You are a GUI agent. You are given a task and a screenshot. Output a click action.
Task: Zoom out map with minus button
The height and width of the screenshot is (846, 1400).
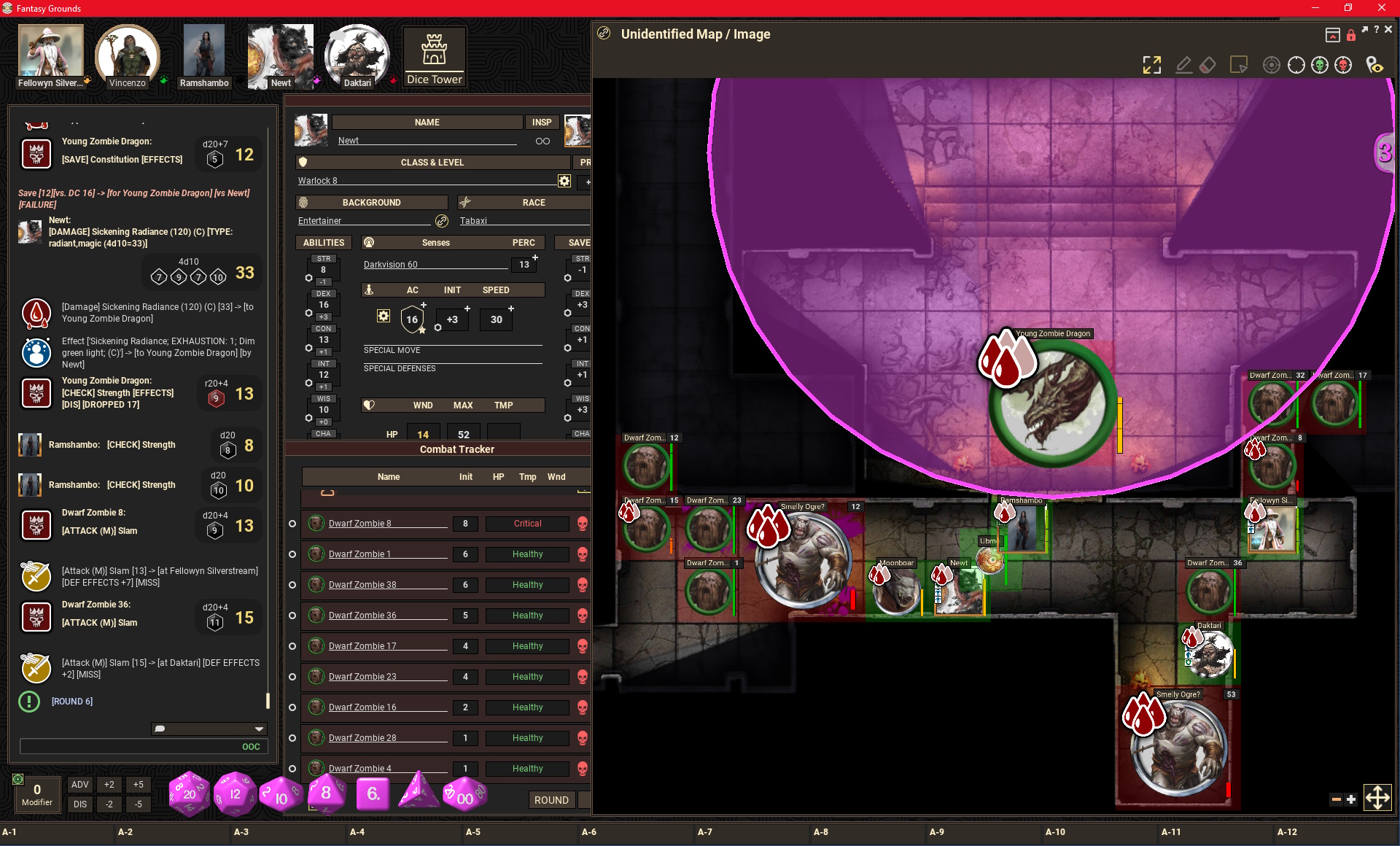(x=1337, y=799)
